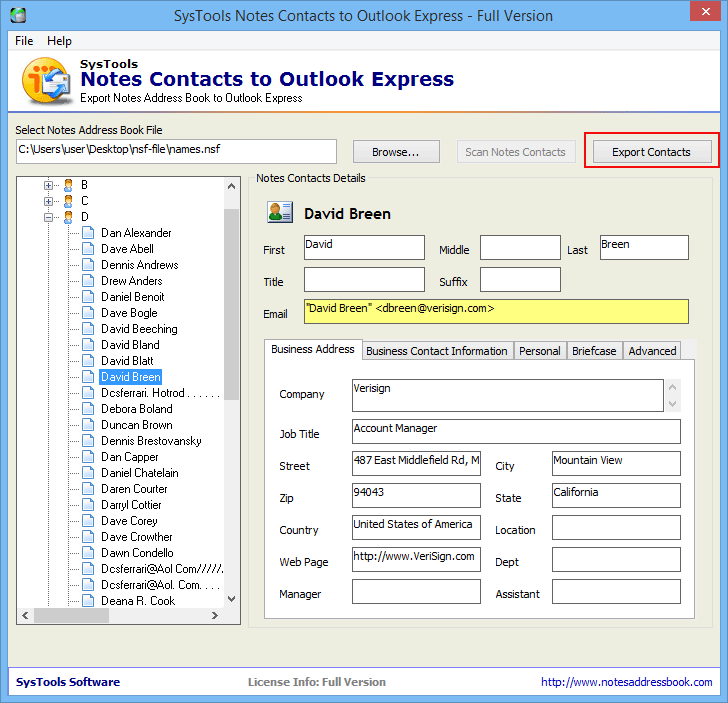Click the Company field's down arrow

click(672, 404)
